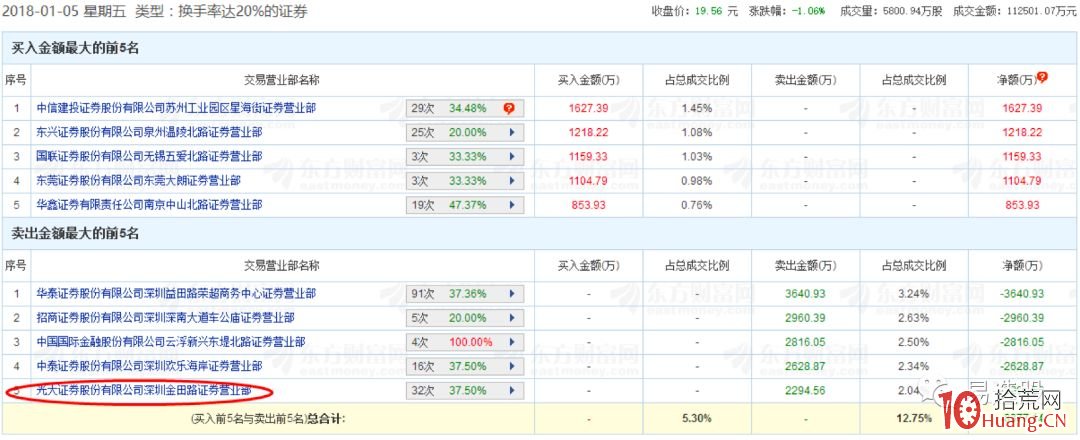Viewport: 1080px width, 440px height.
Task: Open 中国国际金融云浮新兴东堤北路 link
Action: click(x=171, y=342)
